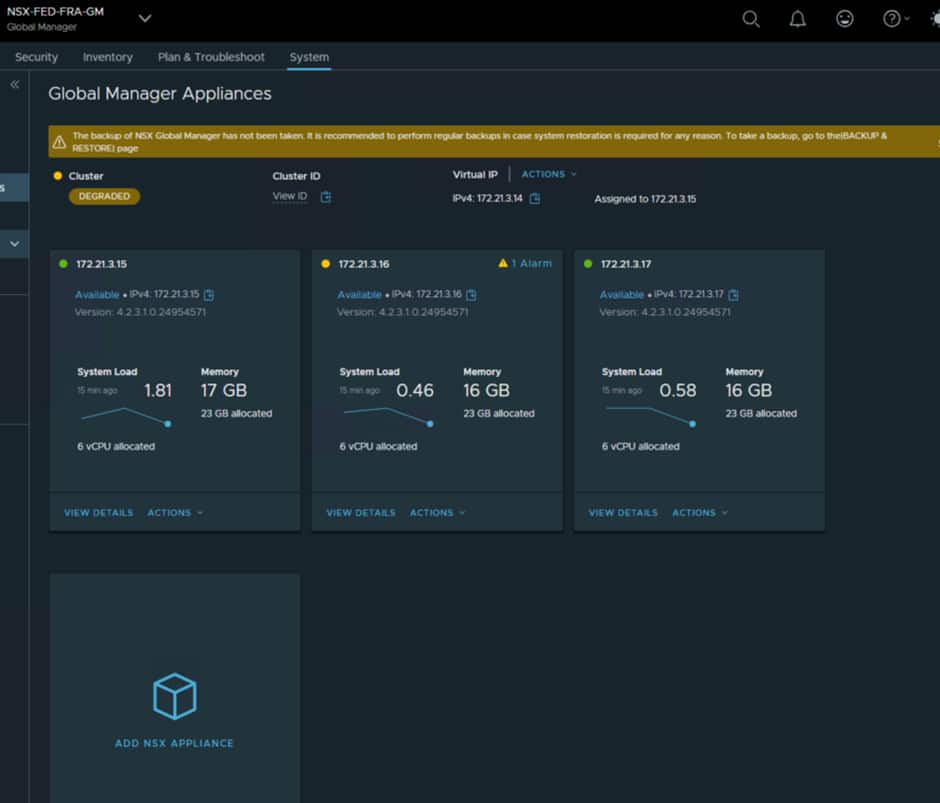This screenshot has width=940, height=803.
Task: Toggle the theme icon at top right
Action: click(935, 19)
